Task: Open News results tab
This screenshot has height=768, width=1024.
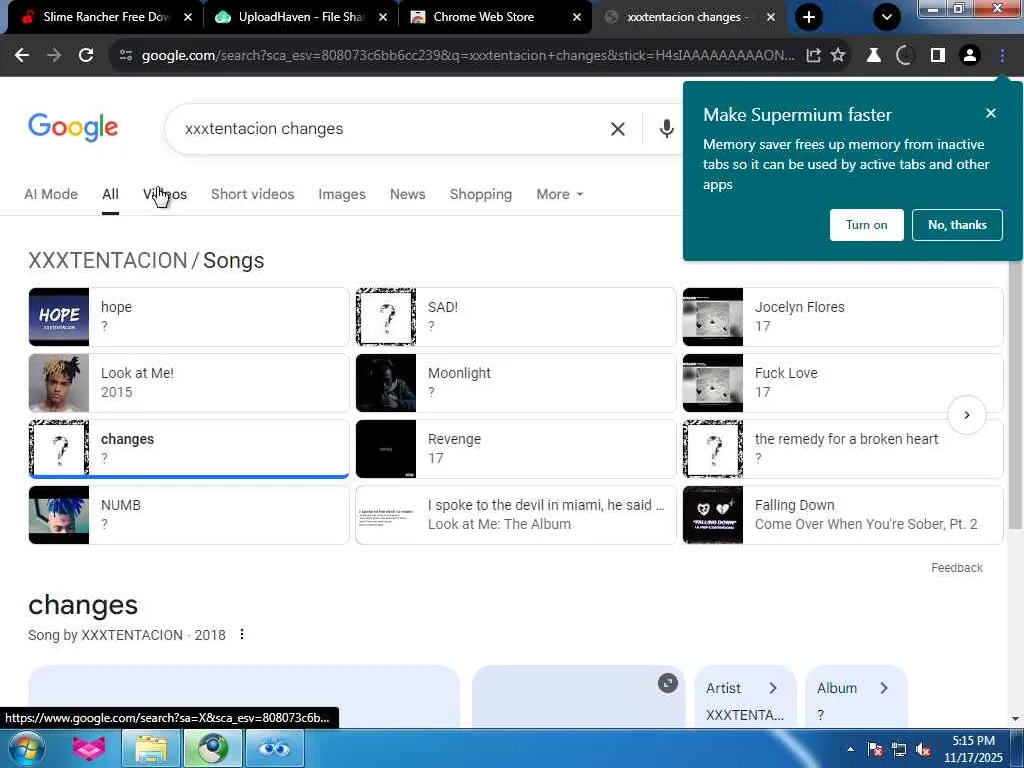Action: (x=408, y=194)
